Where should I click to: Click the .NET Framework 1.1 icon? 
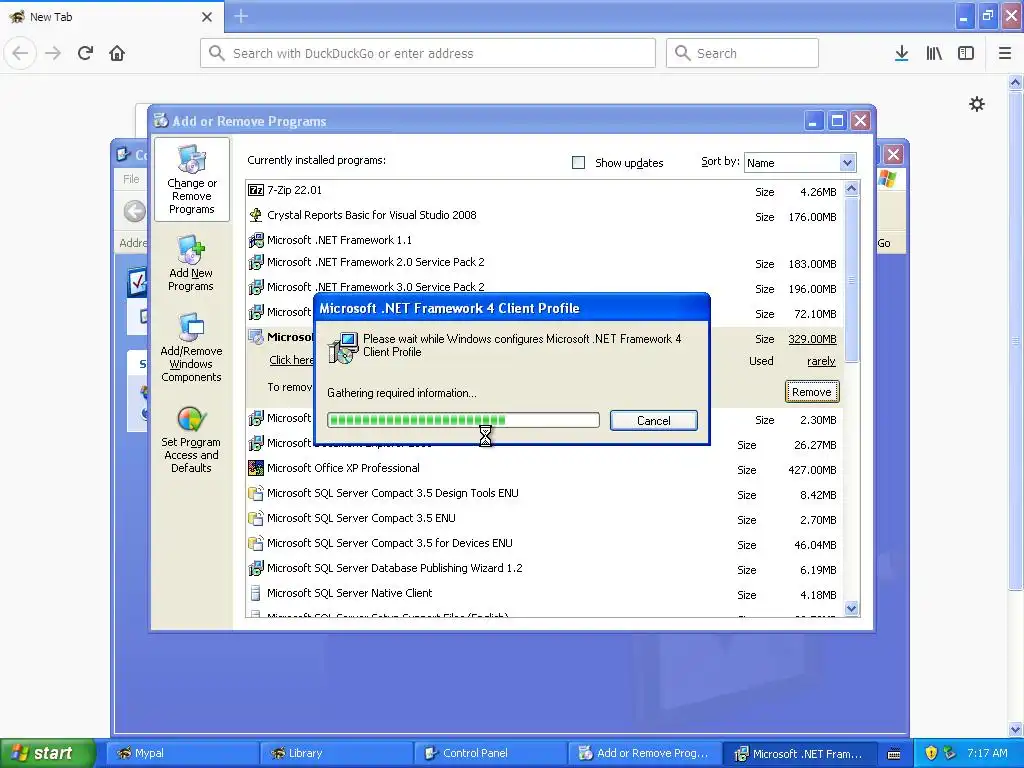click(x=256, y=240)
